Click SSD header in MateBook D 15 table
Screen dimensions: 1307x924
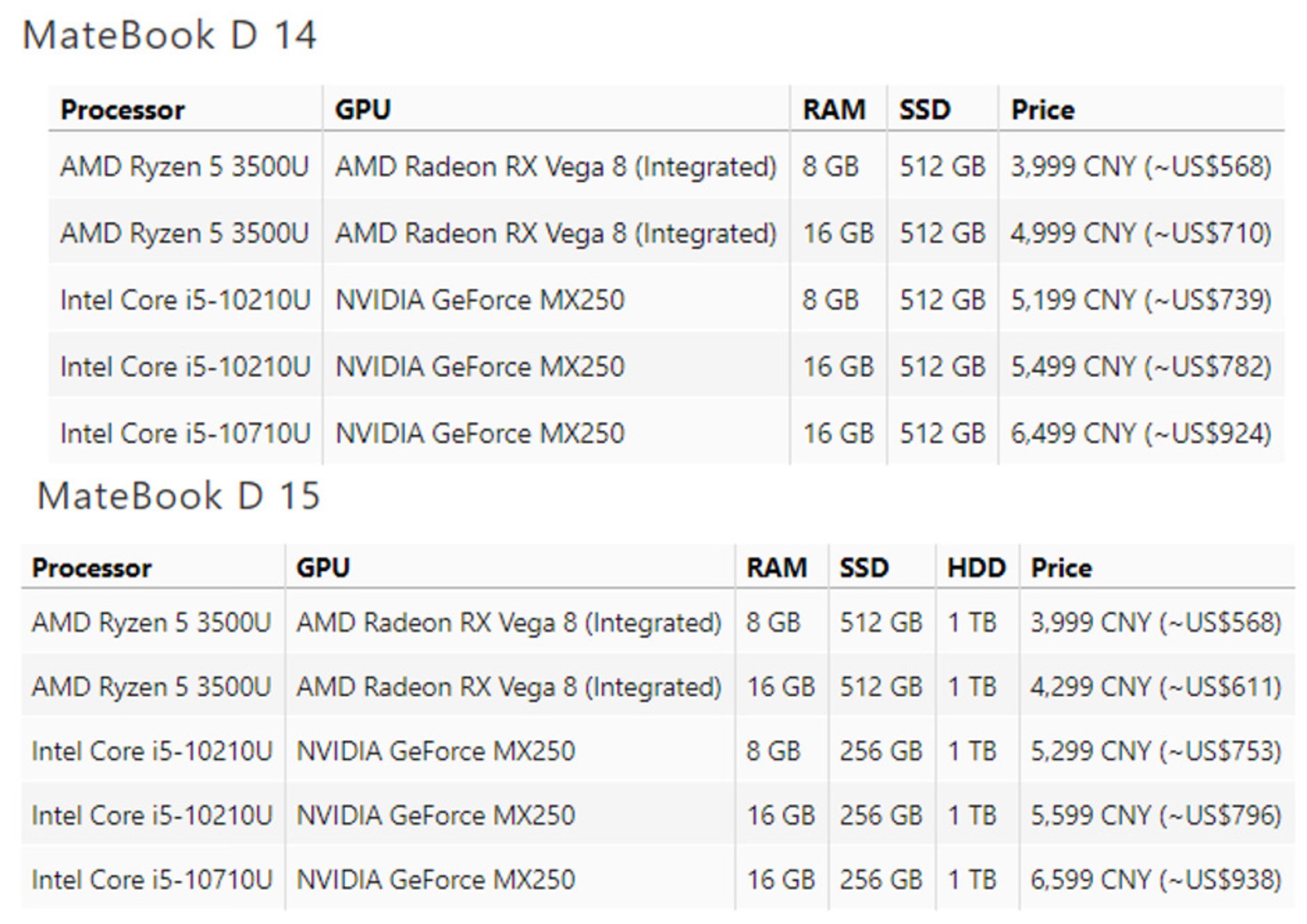tap(864, 567)
